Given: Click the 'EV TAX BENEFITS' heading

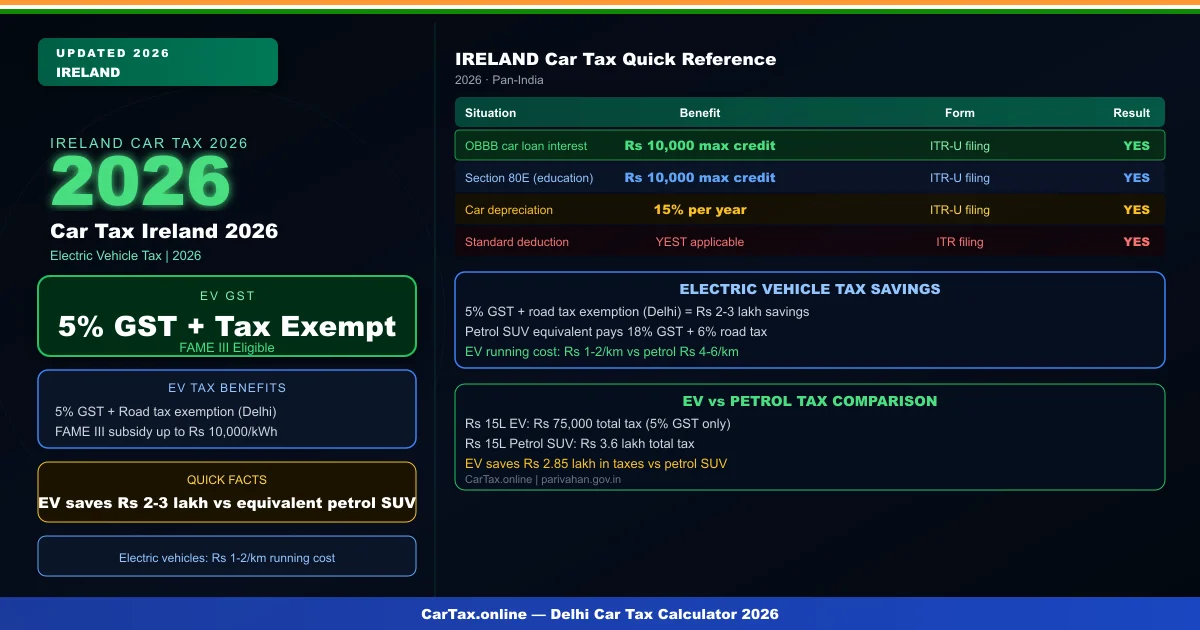Looking at the screenshot, I should pos(227,388).
